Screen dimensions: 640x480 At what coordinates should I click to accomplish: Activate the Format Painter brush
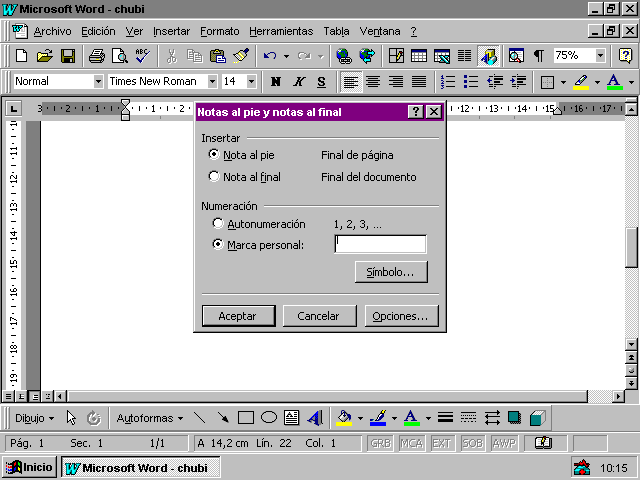pos(241,56)
